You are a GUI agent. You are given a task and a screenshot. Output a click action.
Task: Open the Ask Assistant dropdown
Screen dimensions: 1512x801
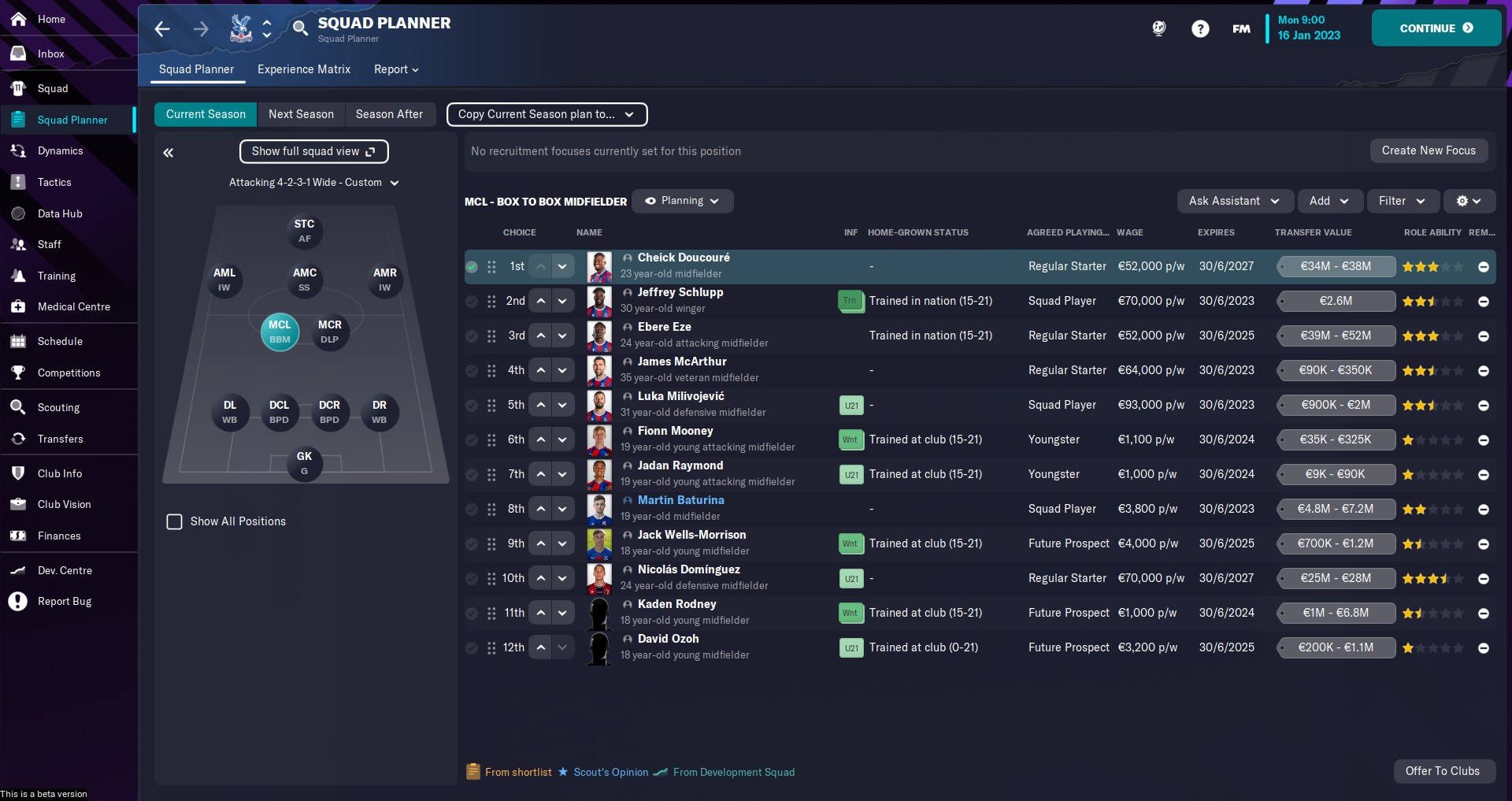(1233, 202)
